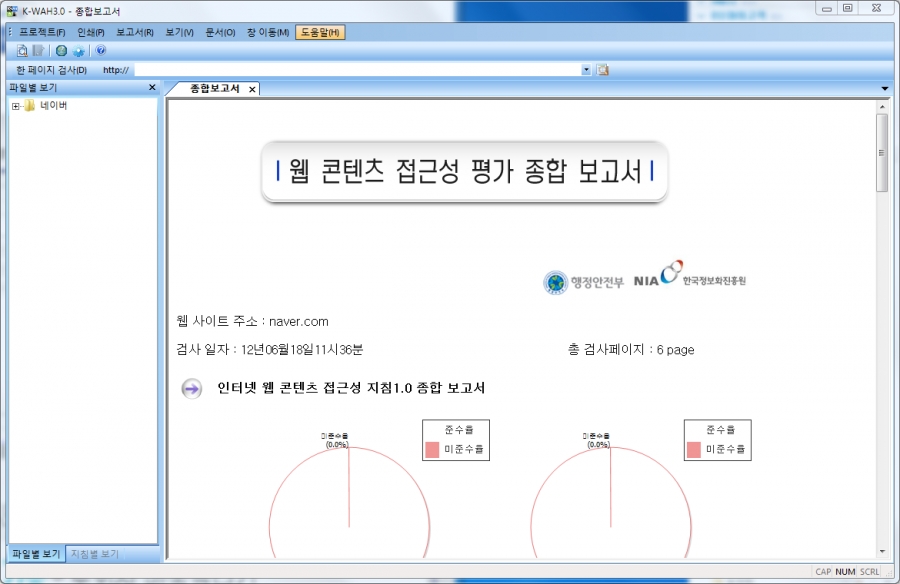The image size is (900, 584).
Task: Click the pink 미준수율 legend swatch on left chart
Action: [x=432, y=450]
